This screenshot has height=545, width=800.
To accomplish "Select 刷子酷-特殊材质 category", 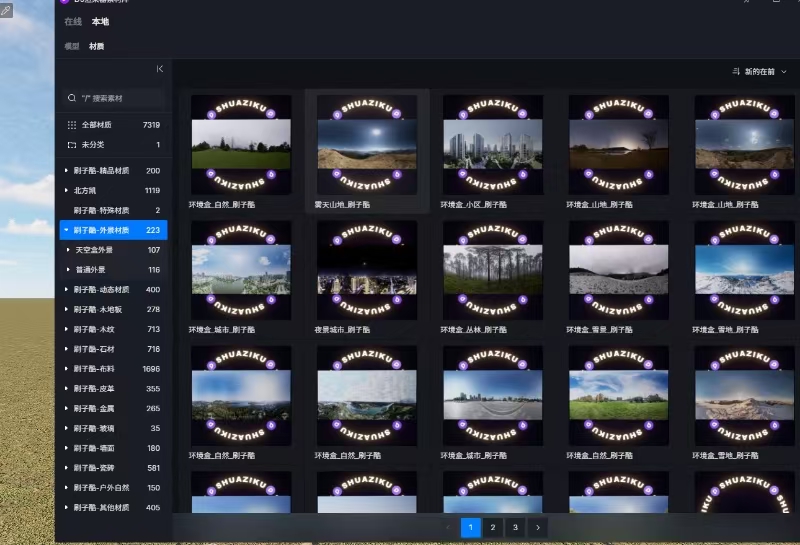I will point(114,210).
